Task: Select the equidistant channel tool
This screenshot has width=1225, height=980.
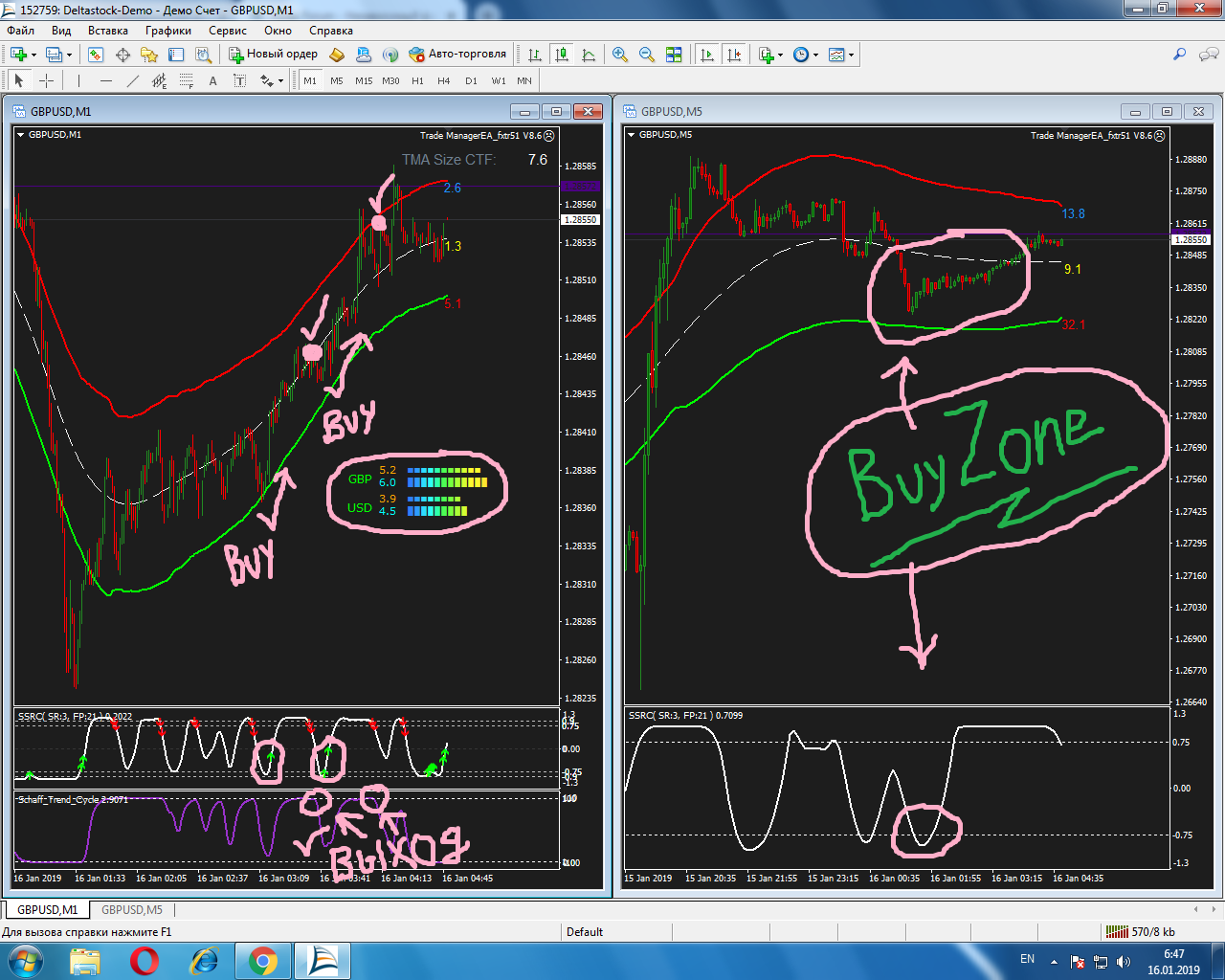Action: click(x=159, y=80)
